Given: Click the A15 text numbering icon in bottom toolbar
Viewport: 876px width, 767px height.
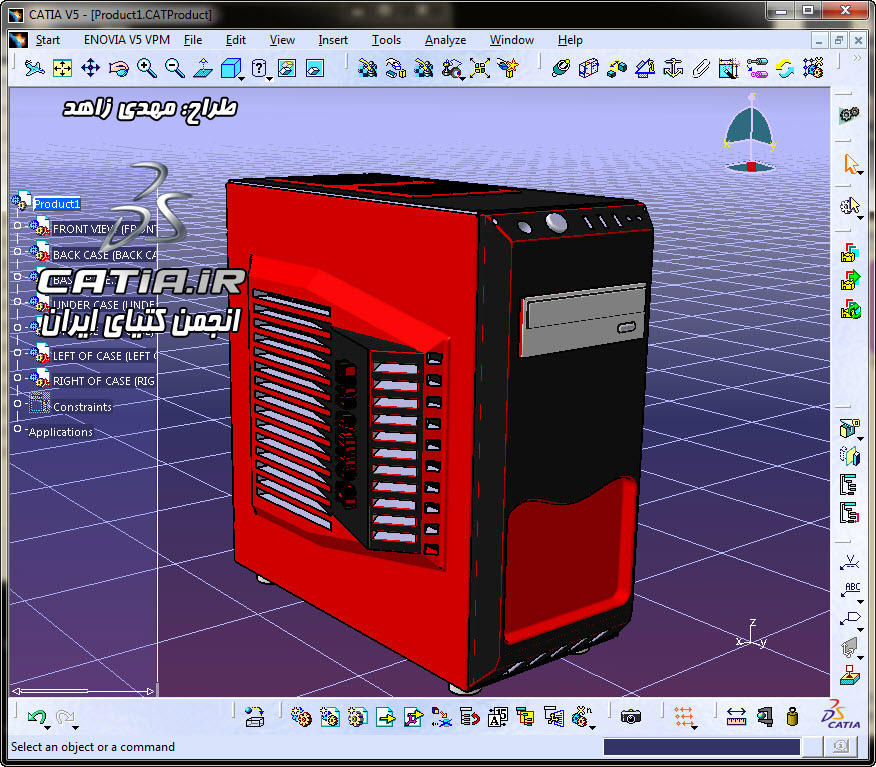Looking at the screenshot, I should pyautogui.click(x=497, y=716).
